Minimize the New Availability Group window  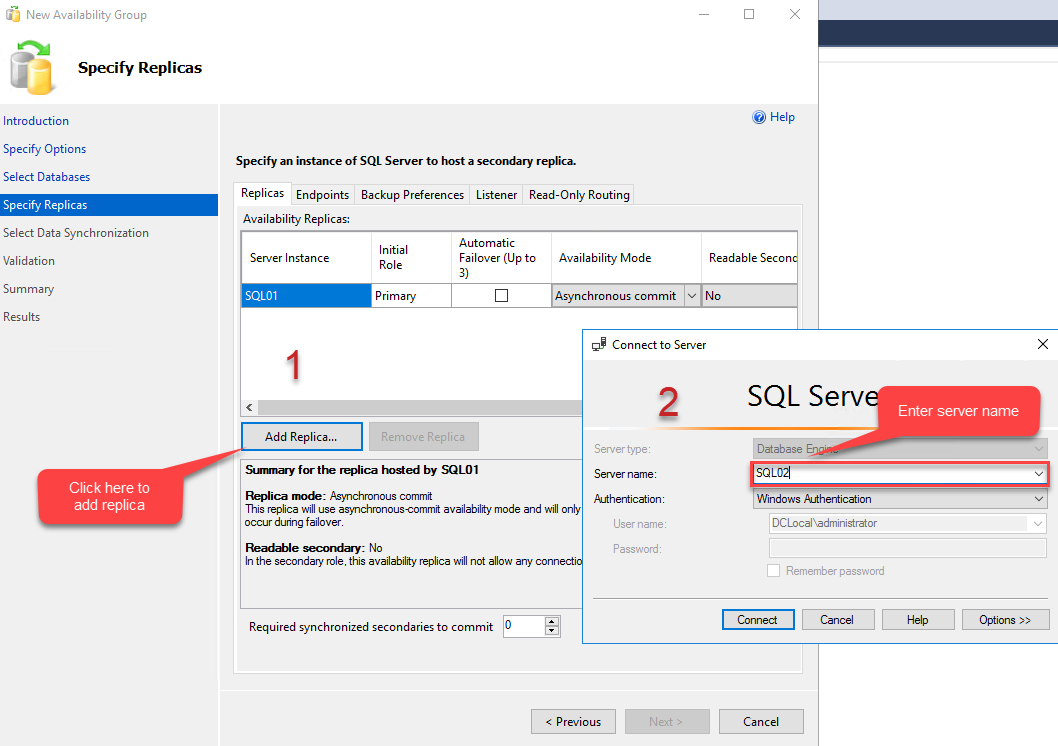[x=704, y=14]
